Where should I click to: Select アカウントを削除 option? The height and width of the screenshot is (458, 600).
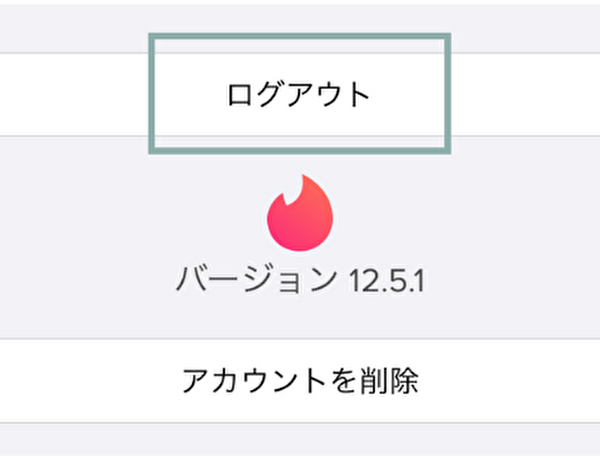pyautogui.click(x=300, y=380)
